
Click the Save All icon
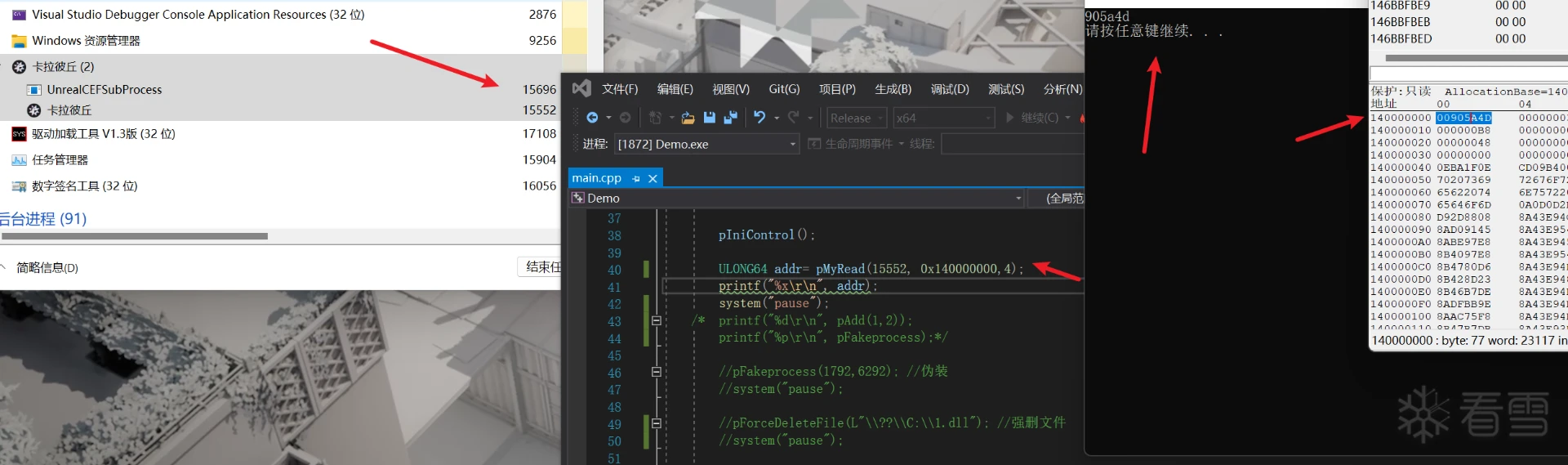[x=730, y=118]
